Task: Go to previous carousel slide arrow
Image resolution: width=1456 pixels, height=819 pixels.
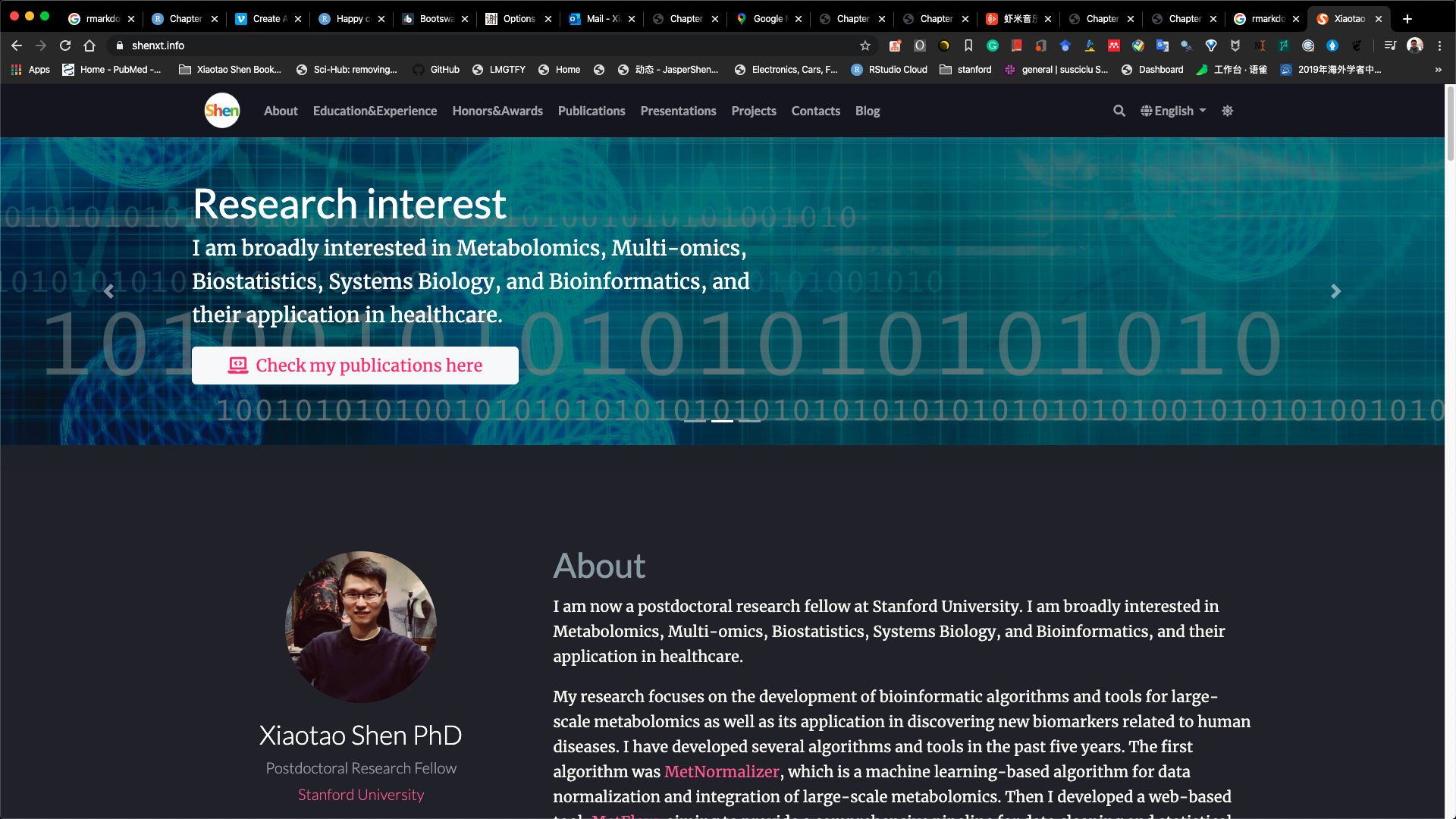Action: point(108,291)
